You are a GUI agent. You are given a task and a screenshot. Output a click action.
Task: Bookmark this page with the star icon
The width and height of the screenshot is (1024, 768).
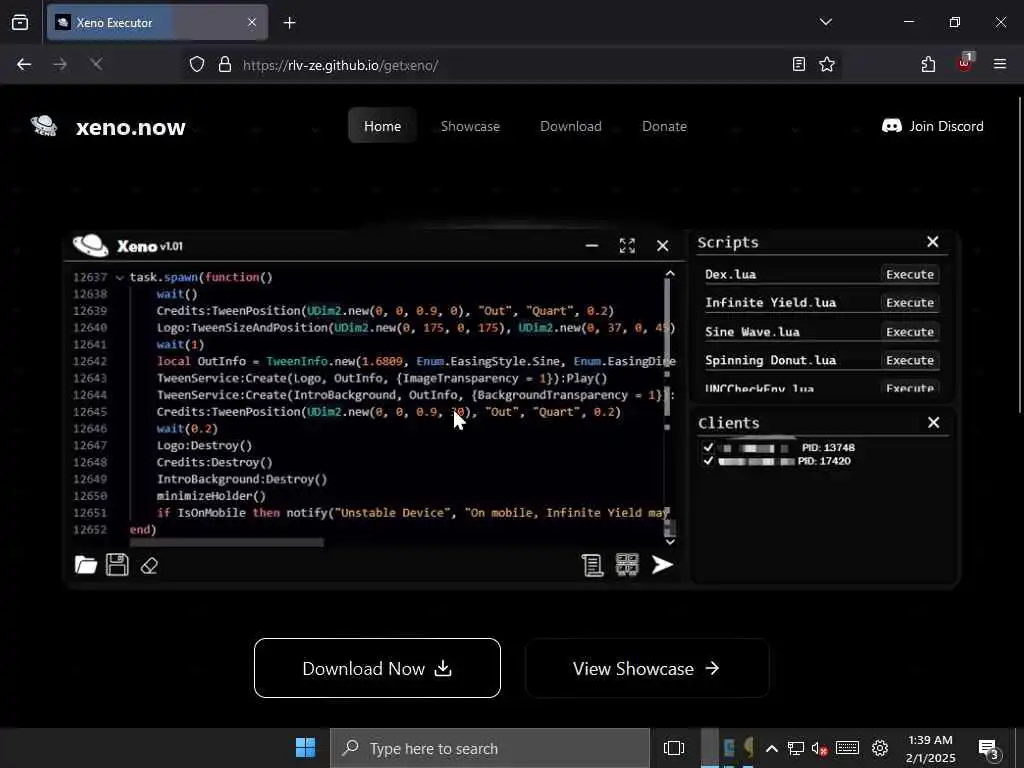(x=827, y=64)
